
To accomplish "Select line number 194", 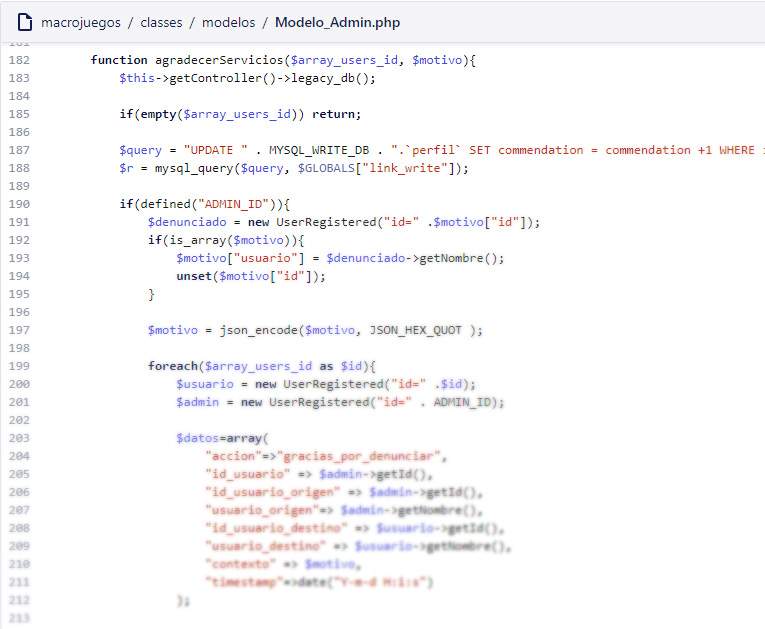I will tap(19, 276).
